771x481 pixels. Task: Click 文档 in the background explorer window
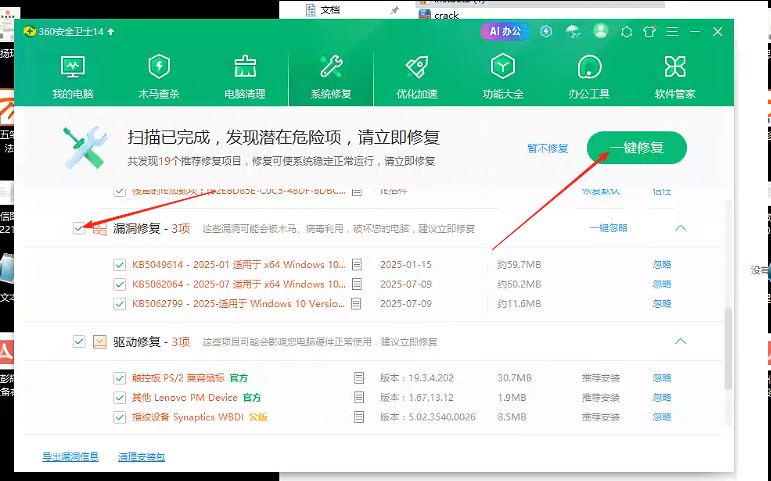(330, 10)
